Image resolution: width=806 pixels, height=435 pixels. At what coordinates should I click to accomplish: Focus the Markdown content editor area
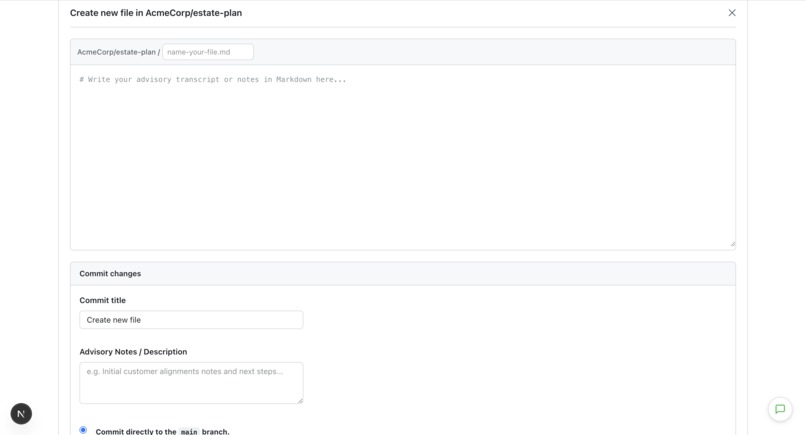tap(403, 157)
